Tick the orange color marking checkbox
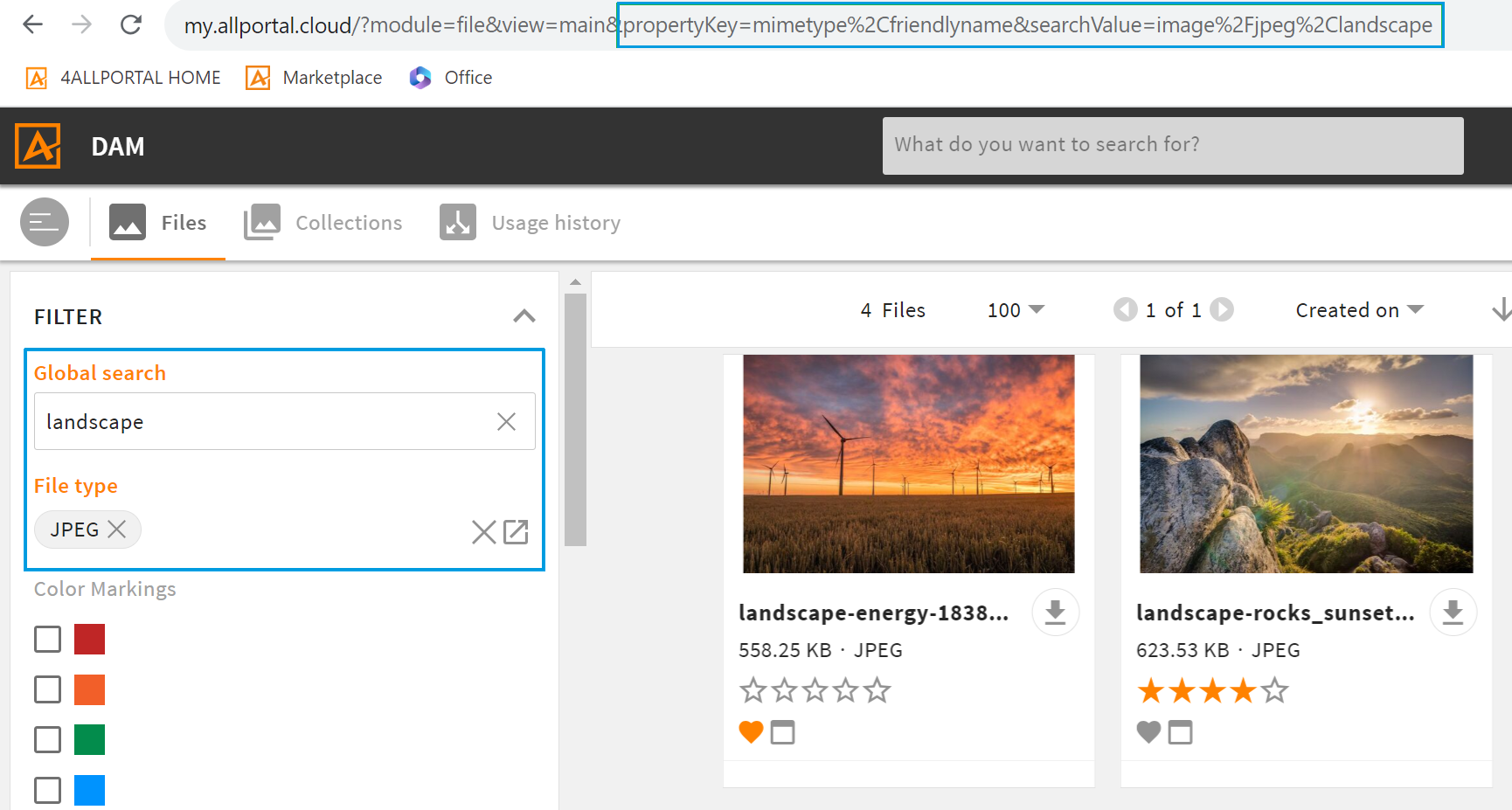Image resolution: width=1512 pixels, height=810 pixels. (48, 689)
